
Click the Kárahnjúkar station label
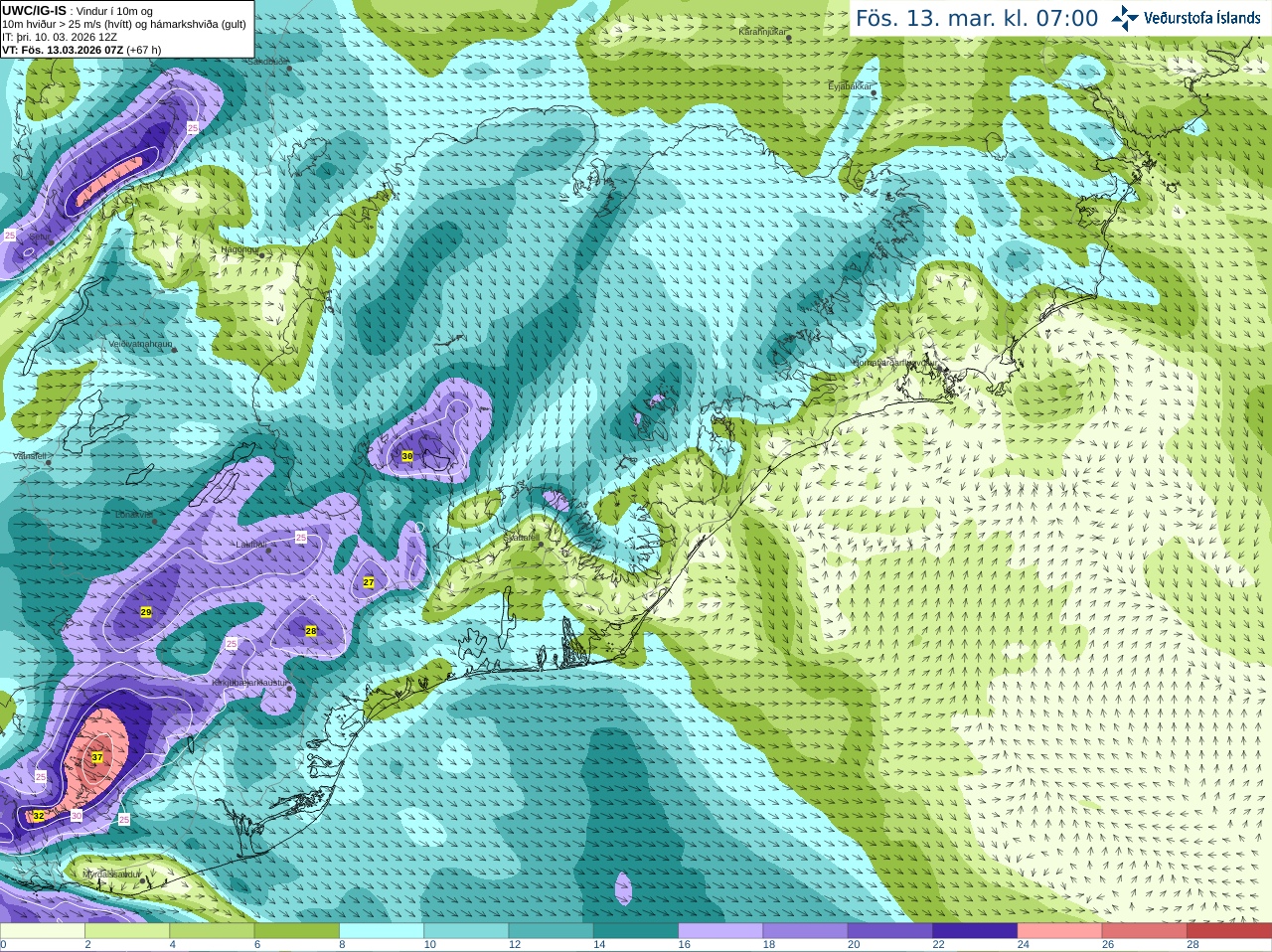tap(762, 32)
